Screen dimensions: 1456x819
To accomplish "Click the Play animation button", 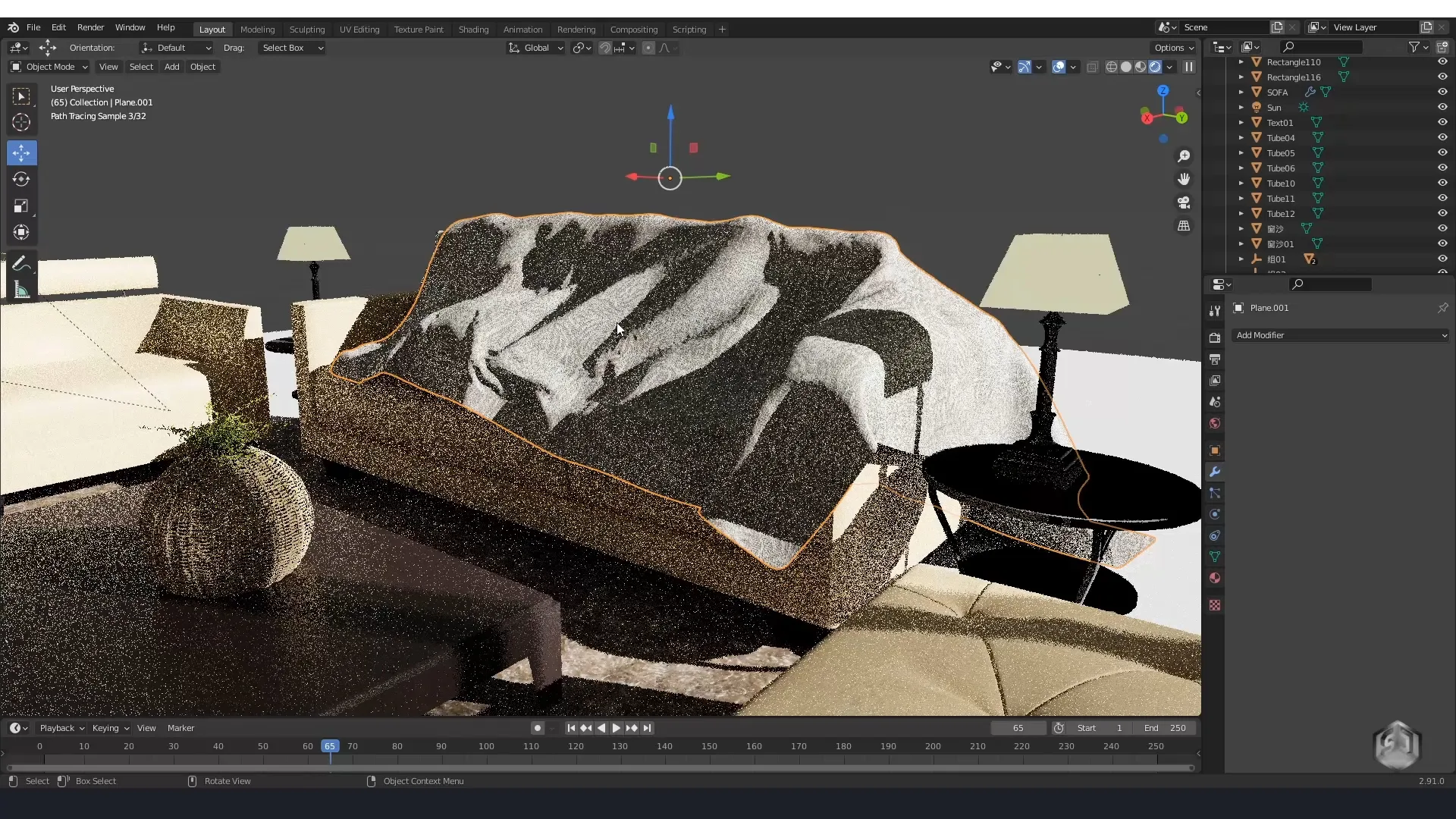I will coord(617,728).
